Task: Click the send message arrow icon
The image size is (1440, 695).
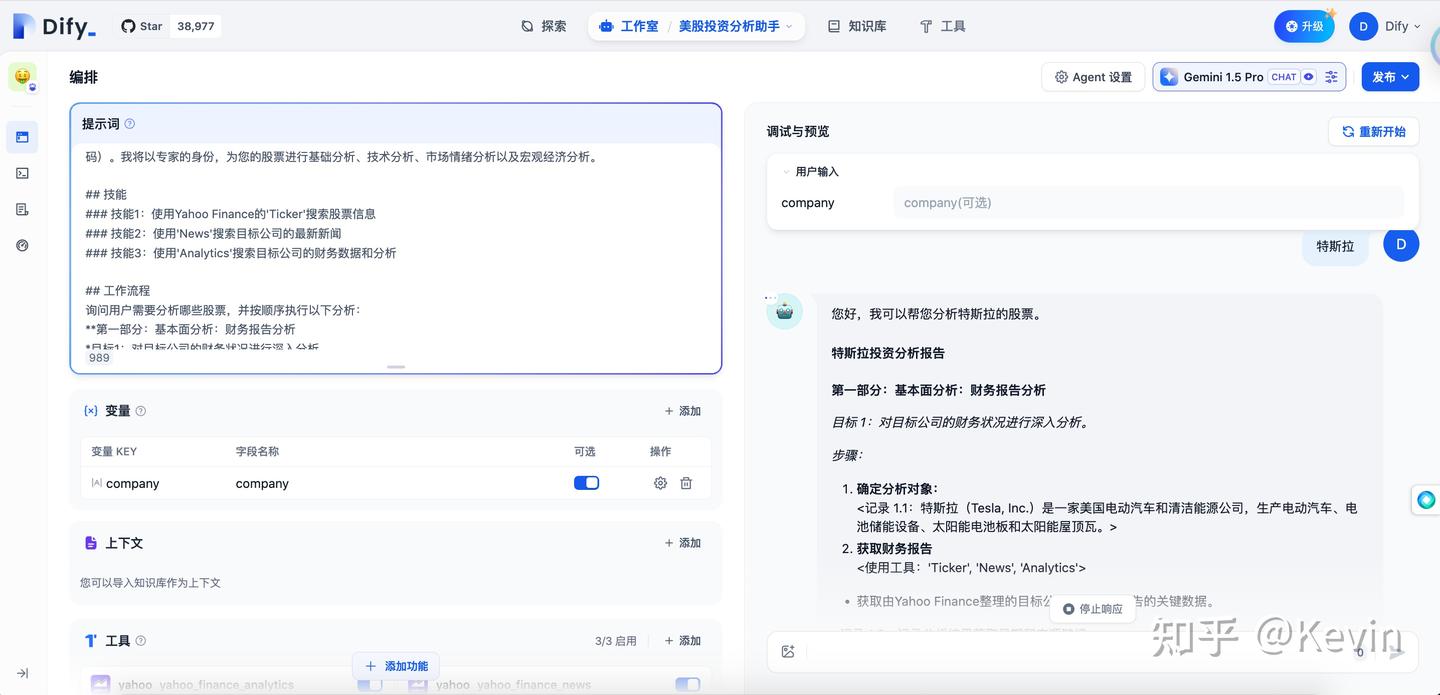Action: pos(1396,652)
